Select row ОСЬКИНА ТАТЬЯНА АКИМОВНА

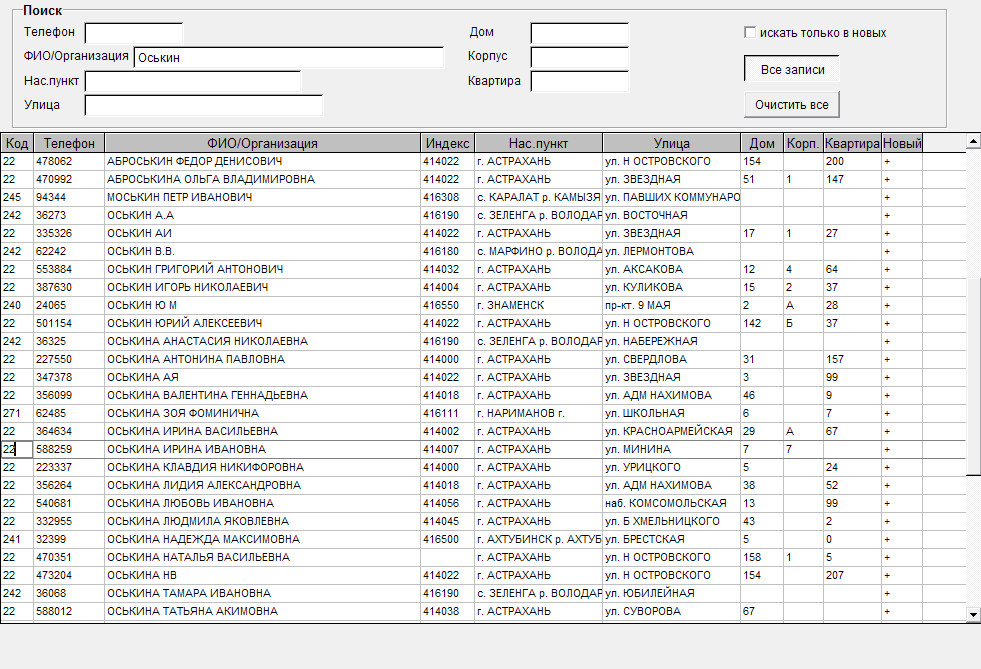pos(483,611)
